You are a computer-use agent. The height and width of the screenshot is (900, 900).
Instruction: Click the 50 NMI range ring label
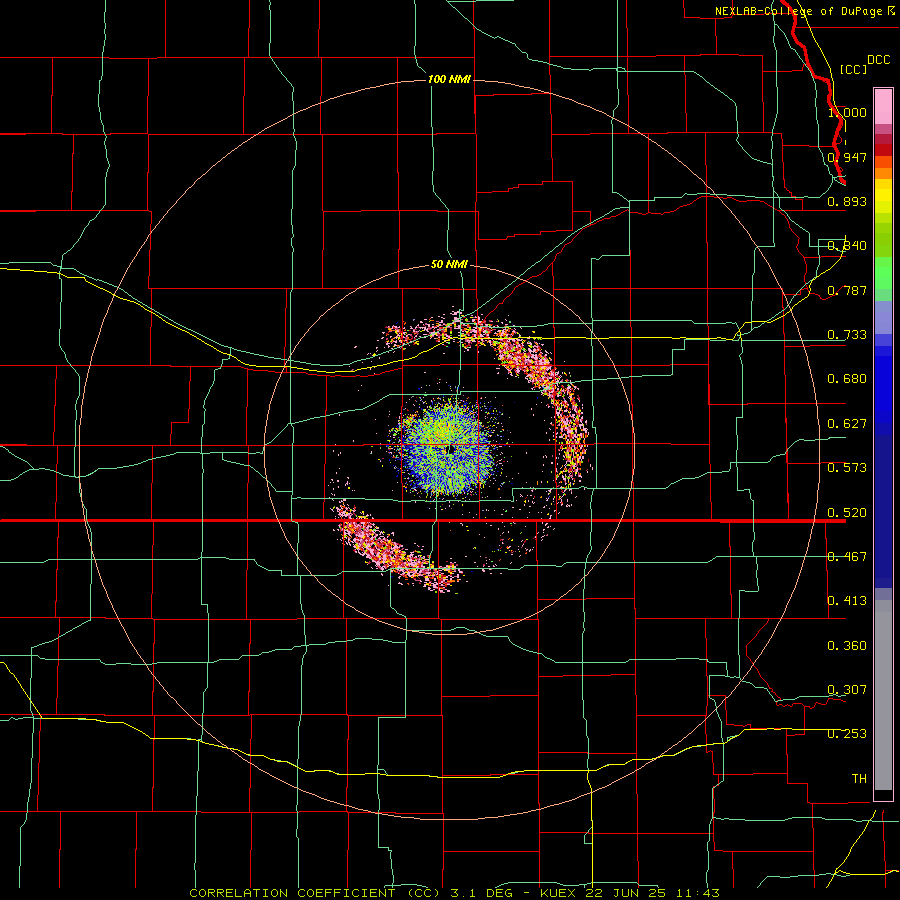(x=449, y=264)
